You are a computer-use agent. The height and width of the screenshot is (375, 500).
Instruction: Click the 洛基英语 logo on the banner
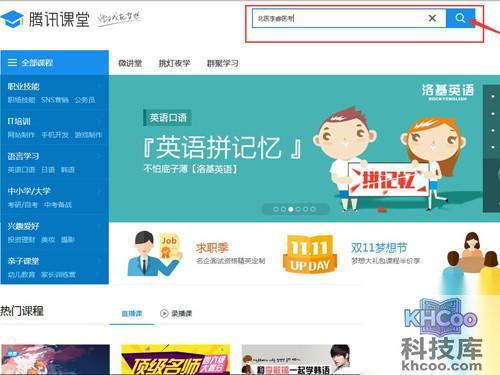click(x=447, y=92)
